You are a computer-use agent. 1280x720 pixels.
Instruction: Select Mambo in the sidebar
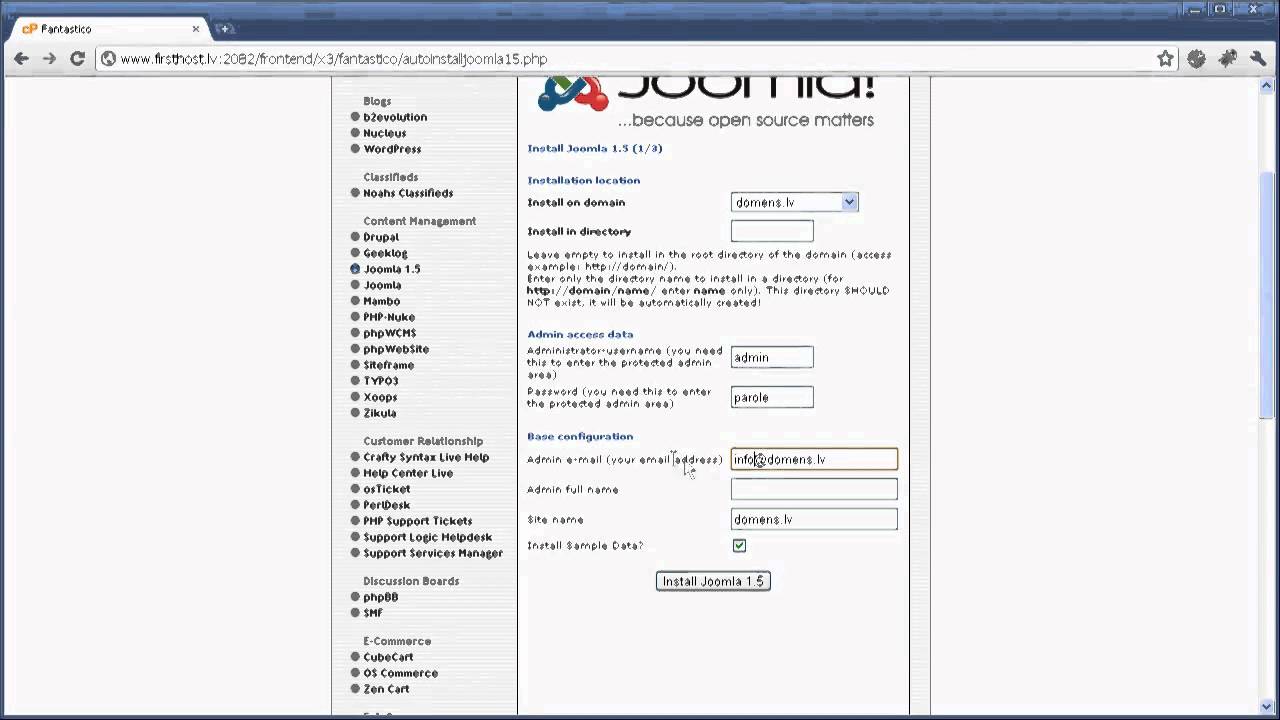click(381, 301)
